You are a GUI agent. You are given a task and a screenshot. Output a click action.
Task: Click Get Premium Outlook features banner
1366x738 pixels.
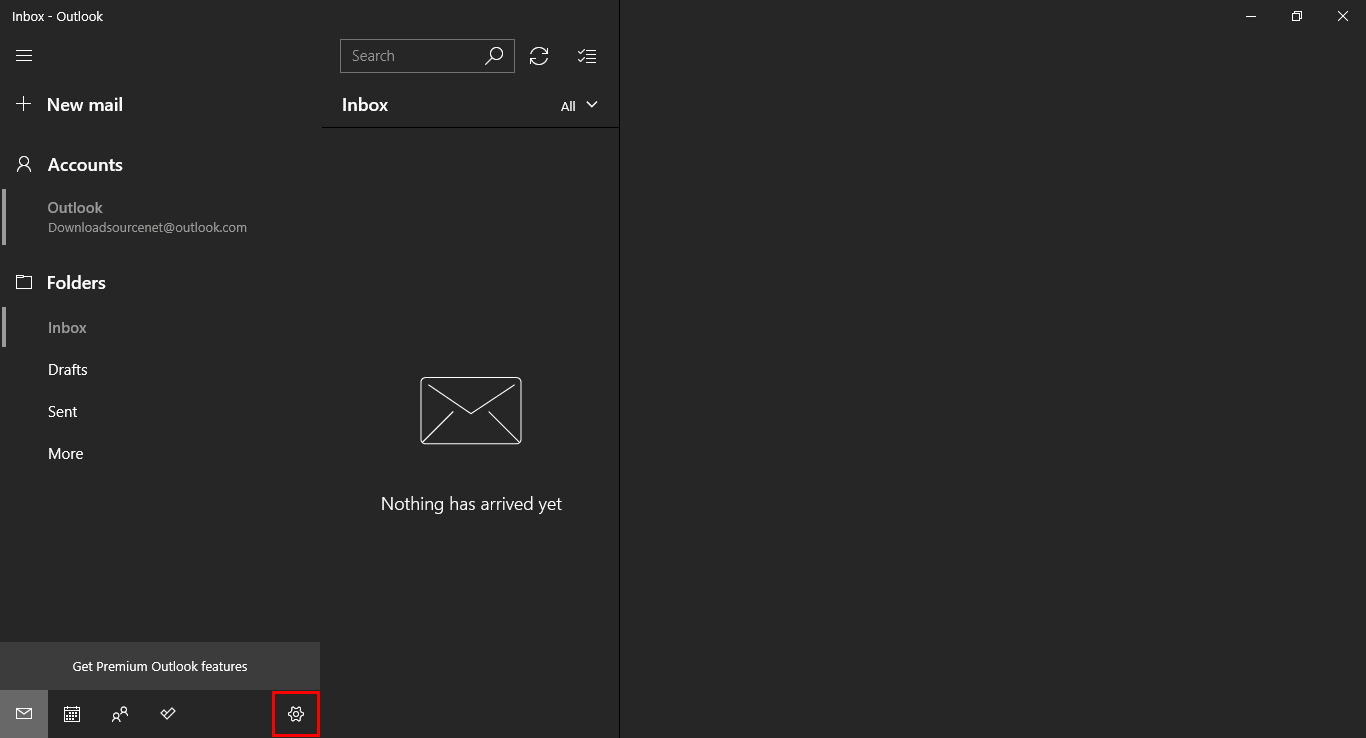pyautogui.click(x=160, y=666)
